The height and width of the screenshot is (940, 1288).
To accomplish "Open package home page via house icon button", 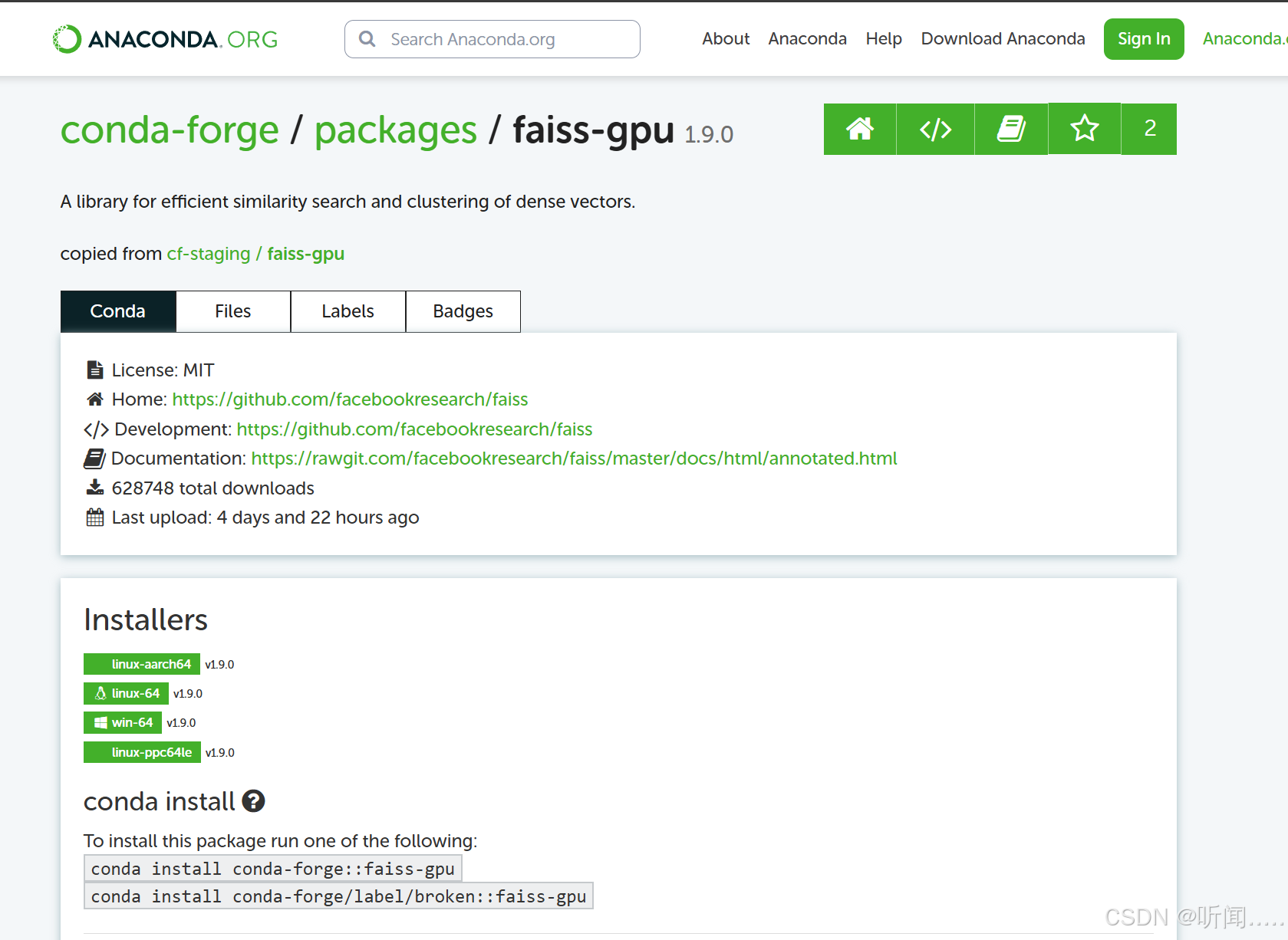I will pos(860,129).
